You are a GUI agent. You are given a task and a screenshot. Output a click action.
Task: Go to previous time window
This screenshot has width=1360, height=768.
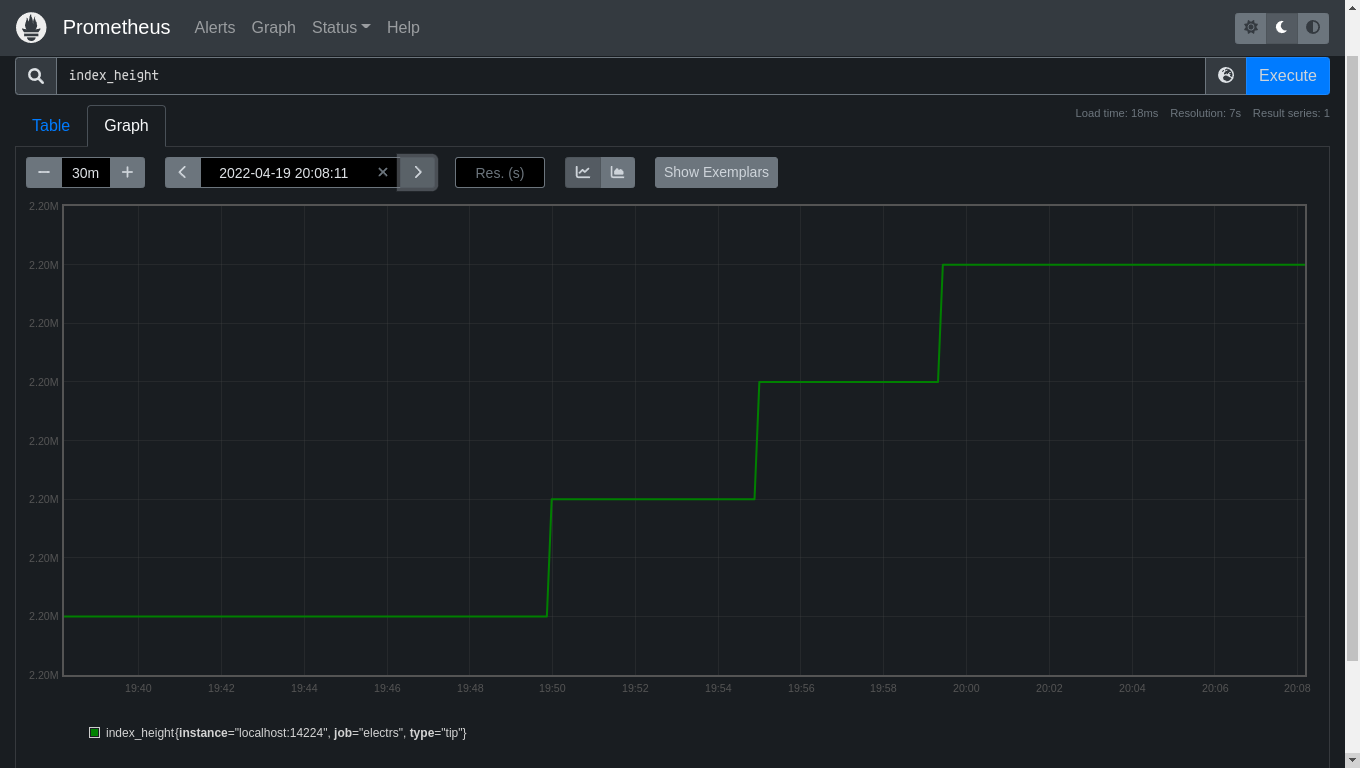coord(183,172)
